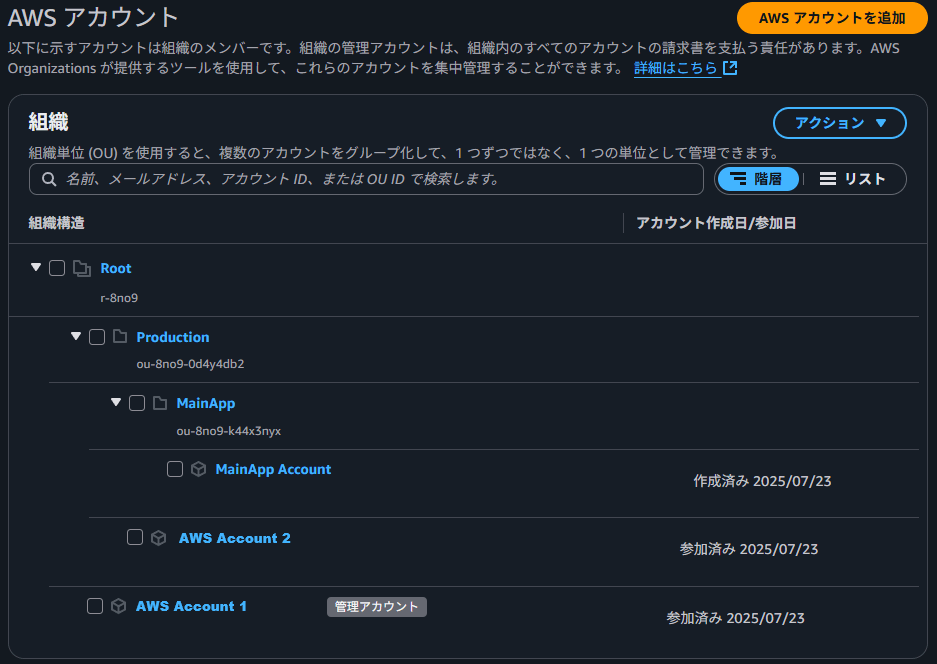Open the Production OU link
Screen dimensions: 937x664
pos(173,337)
